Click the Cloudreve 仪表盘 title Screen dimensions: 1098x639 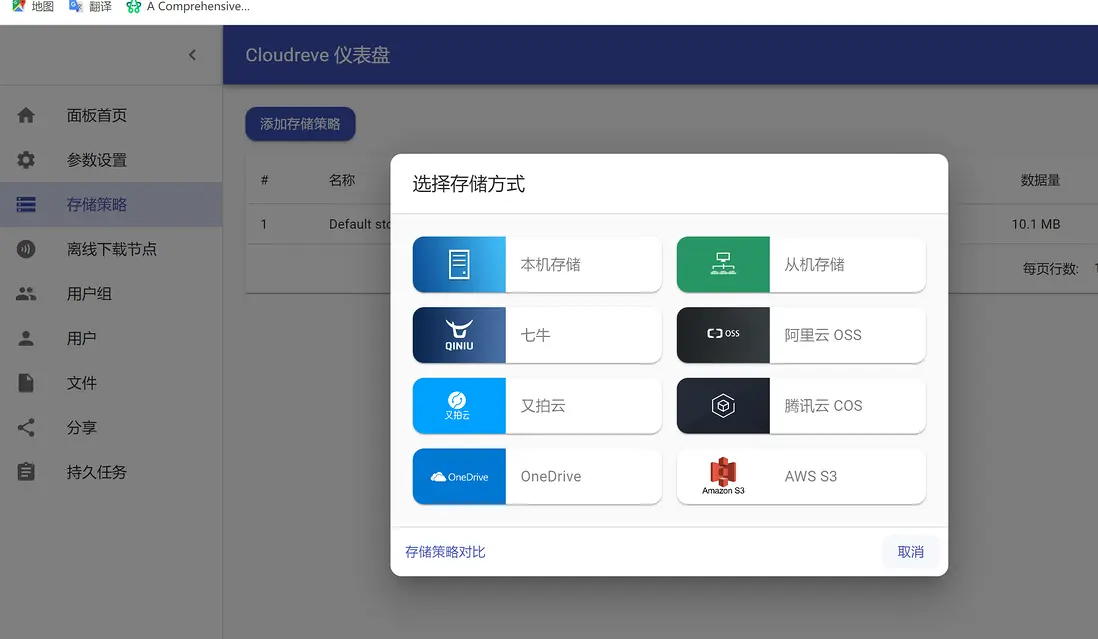[317, 55]
